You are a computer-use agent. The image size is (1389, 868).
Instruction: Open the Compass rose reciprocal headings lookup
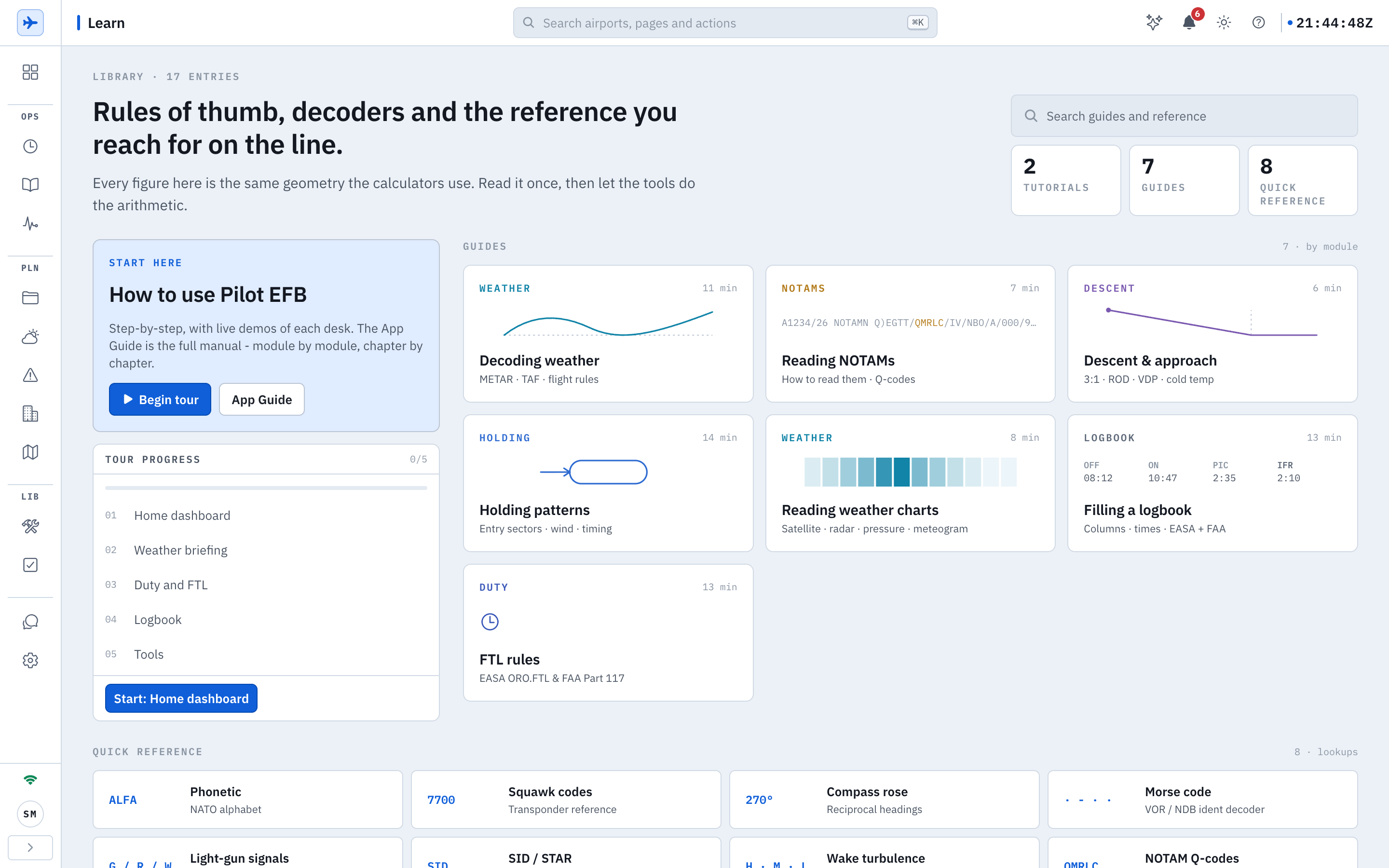tap(885, 800)
